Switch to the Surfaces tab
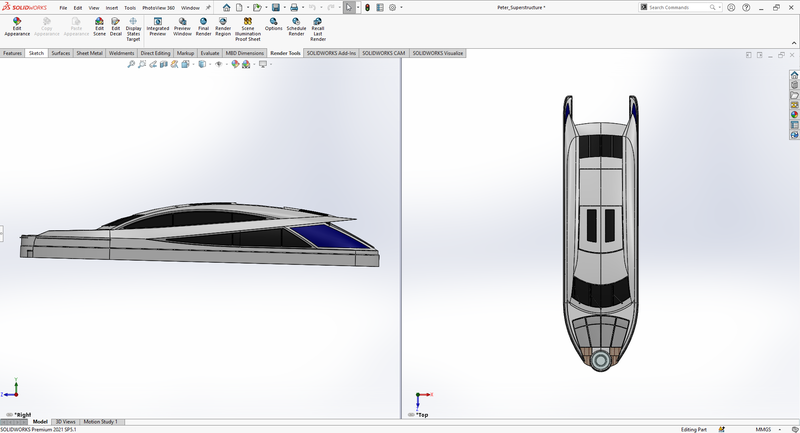 [x=61, y=53]
